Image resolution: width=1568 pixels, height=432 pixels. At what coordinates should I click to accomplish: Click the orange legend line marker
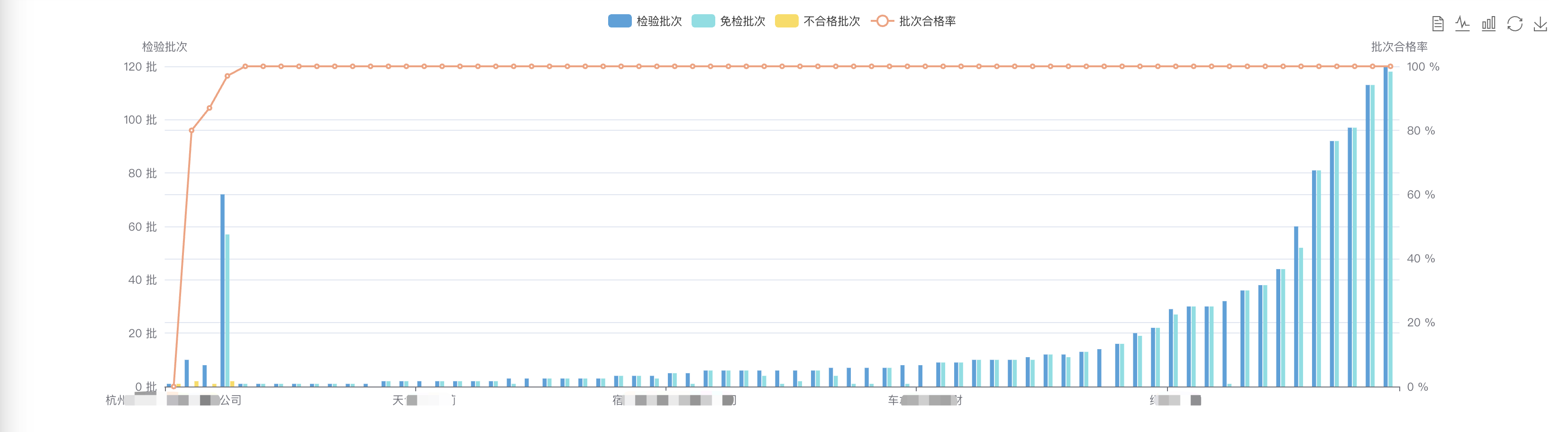coord(882,21)
